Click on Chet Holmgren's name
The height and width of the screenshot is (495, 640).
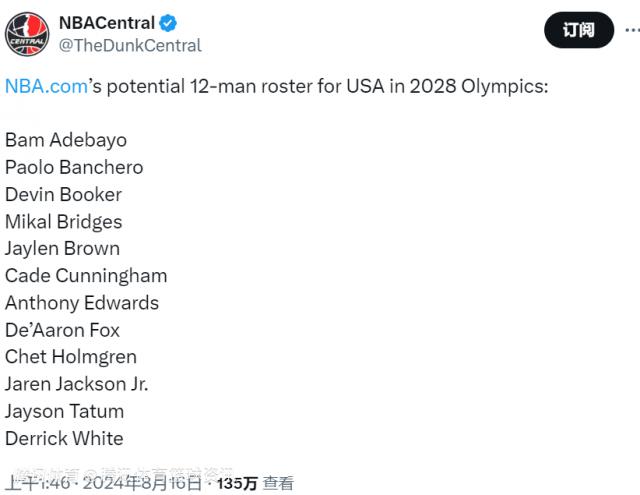tap(71, 356)
